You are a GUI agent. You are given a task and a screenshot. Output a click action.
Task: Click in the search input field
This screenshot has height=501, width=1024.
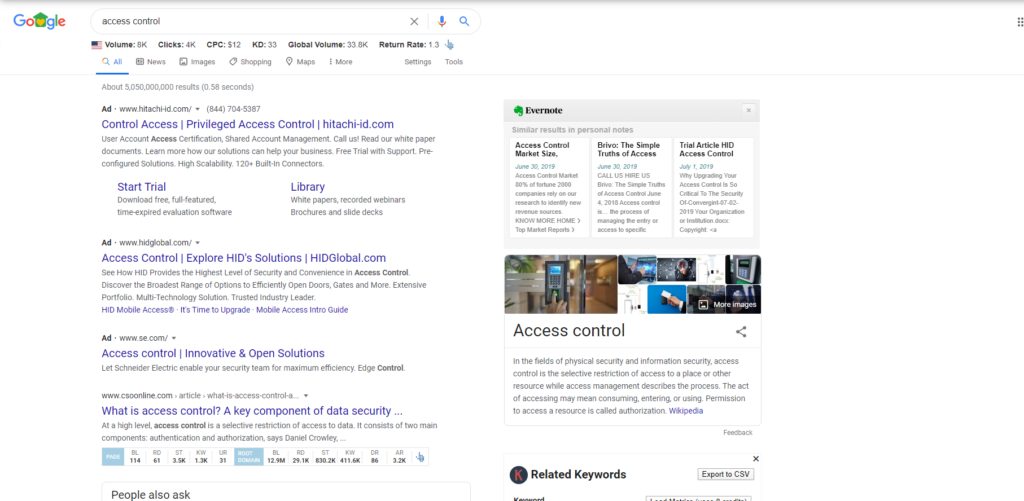pyautogui.click(x=251, y=22)
